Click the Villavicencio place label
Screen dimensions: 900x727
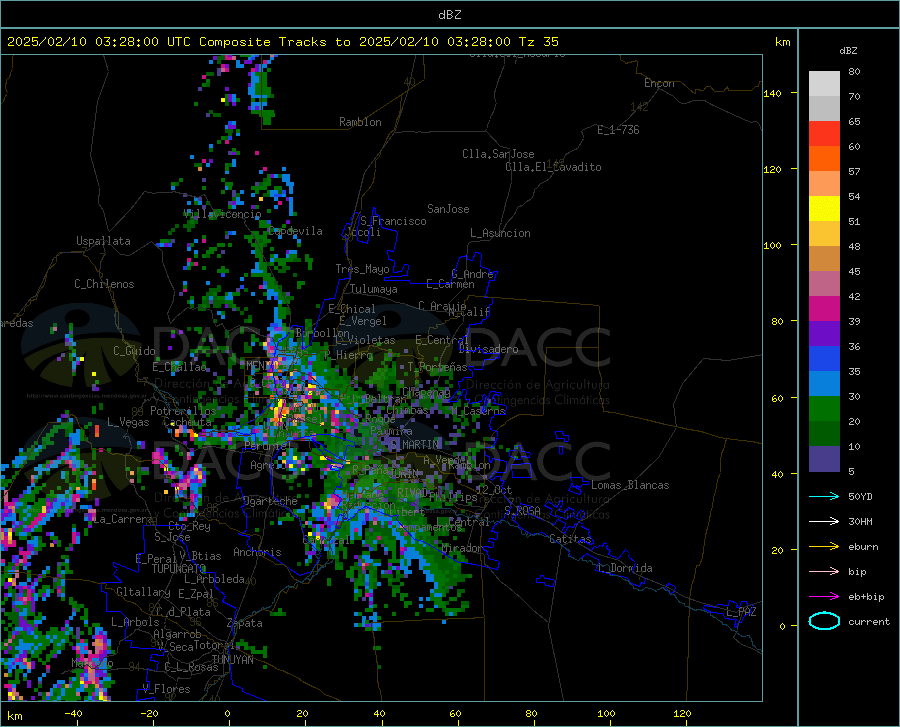tap(222, 214)
